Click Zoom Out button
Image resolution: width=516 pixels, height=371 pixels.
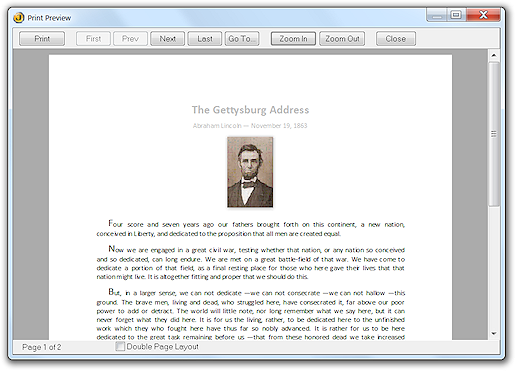pos(342,39)
